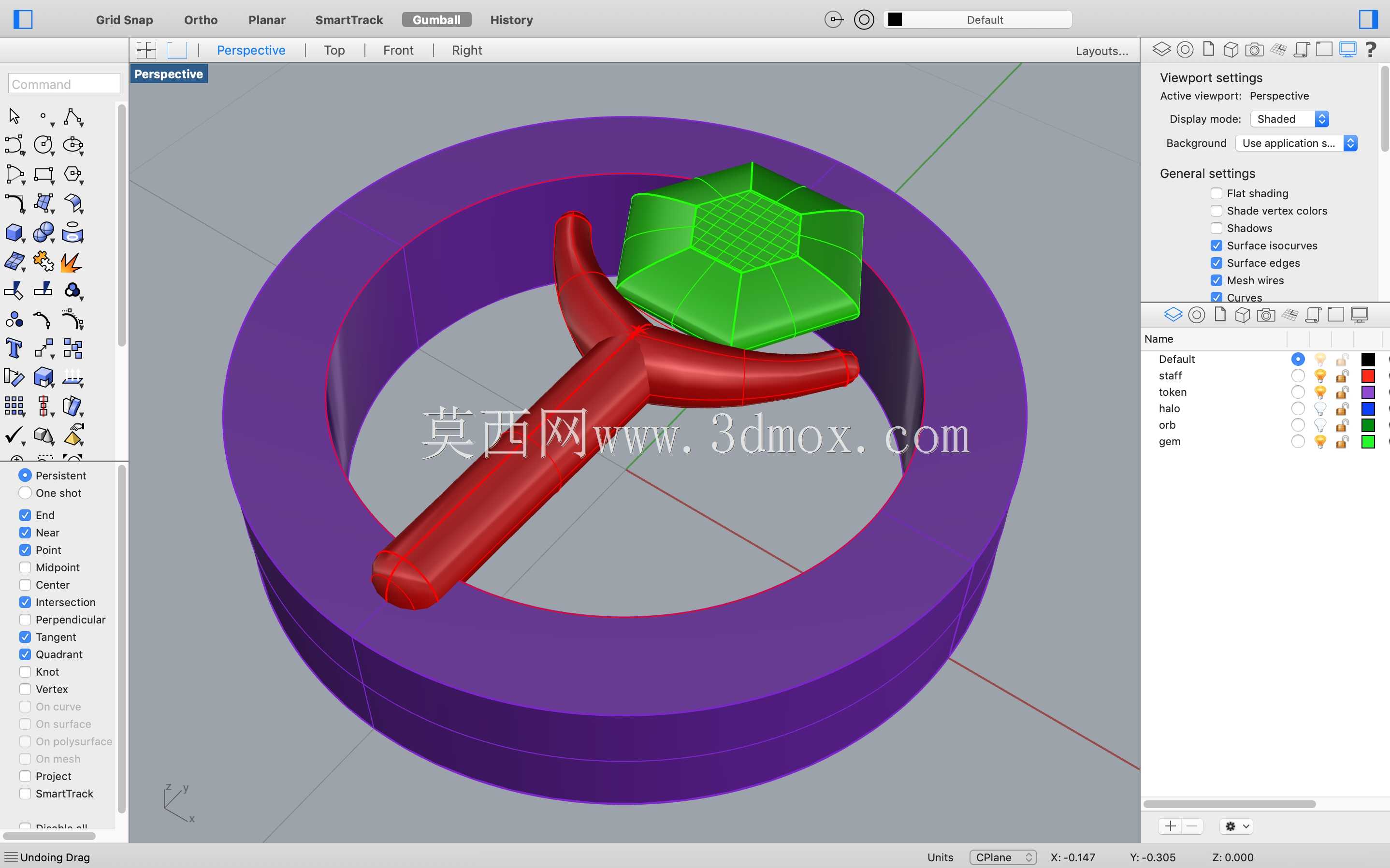Hide the token layer using its lightbulb
1390x868 pixels.
pos(1320,392)
